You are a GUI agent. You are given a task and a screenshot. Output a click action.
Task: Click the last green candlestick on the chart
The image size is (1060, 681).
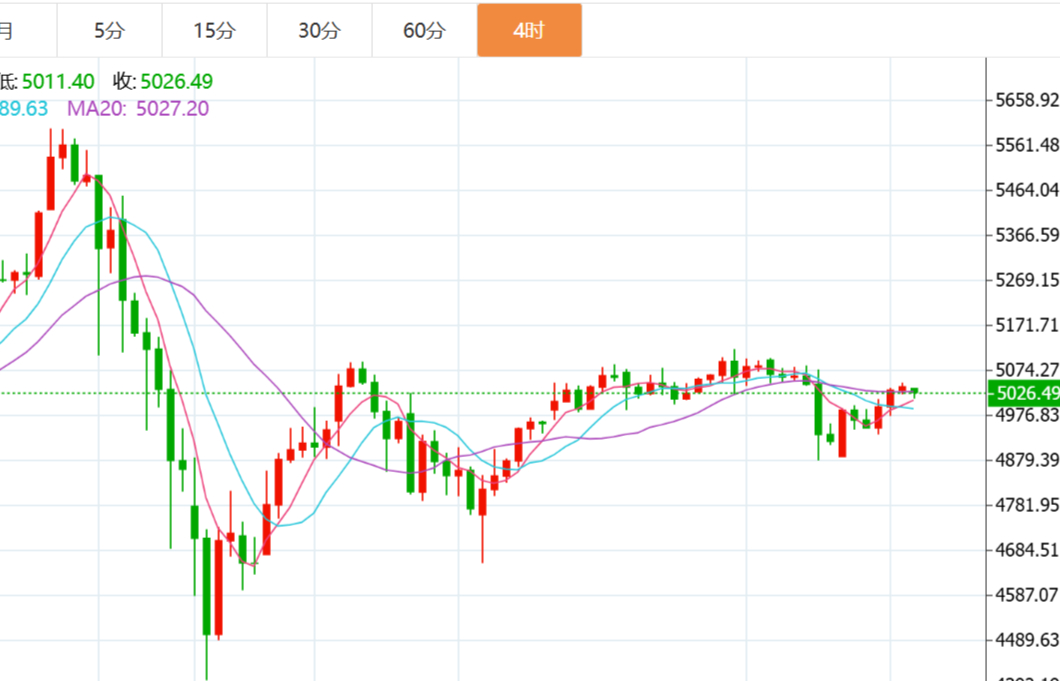[x=914, y=391]
